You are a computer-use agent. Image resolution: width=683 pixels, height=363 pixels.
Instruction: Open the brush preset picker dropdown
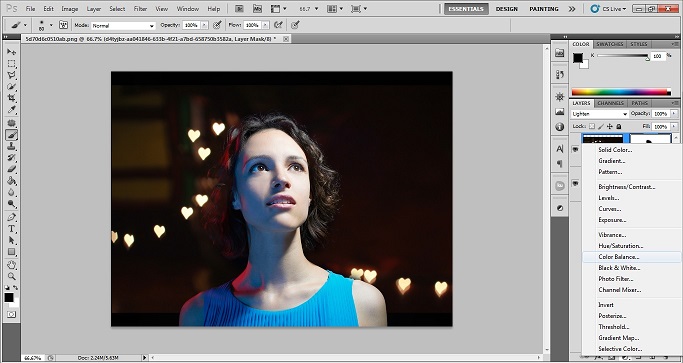pyautogui.click(x=51, y=25)
